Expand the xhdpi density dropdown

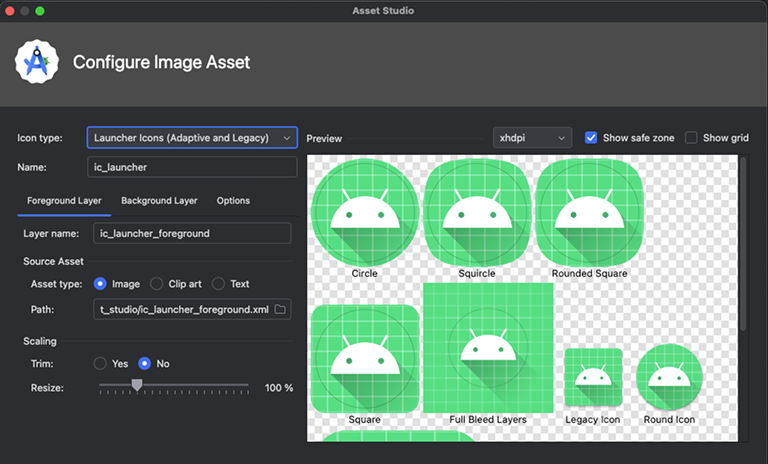tap(532, 138)
